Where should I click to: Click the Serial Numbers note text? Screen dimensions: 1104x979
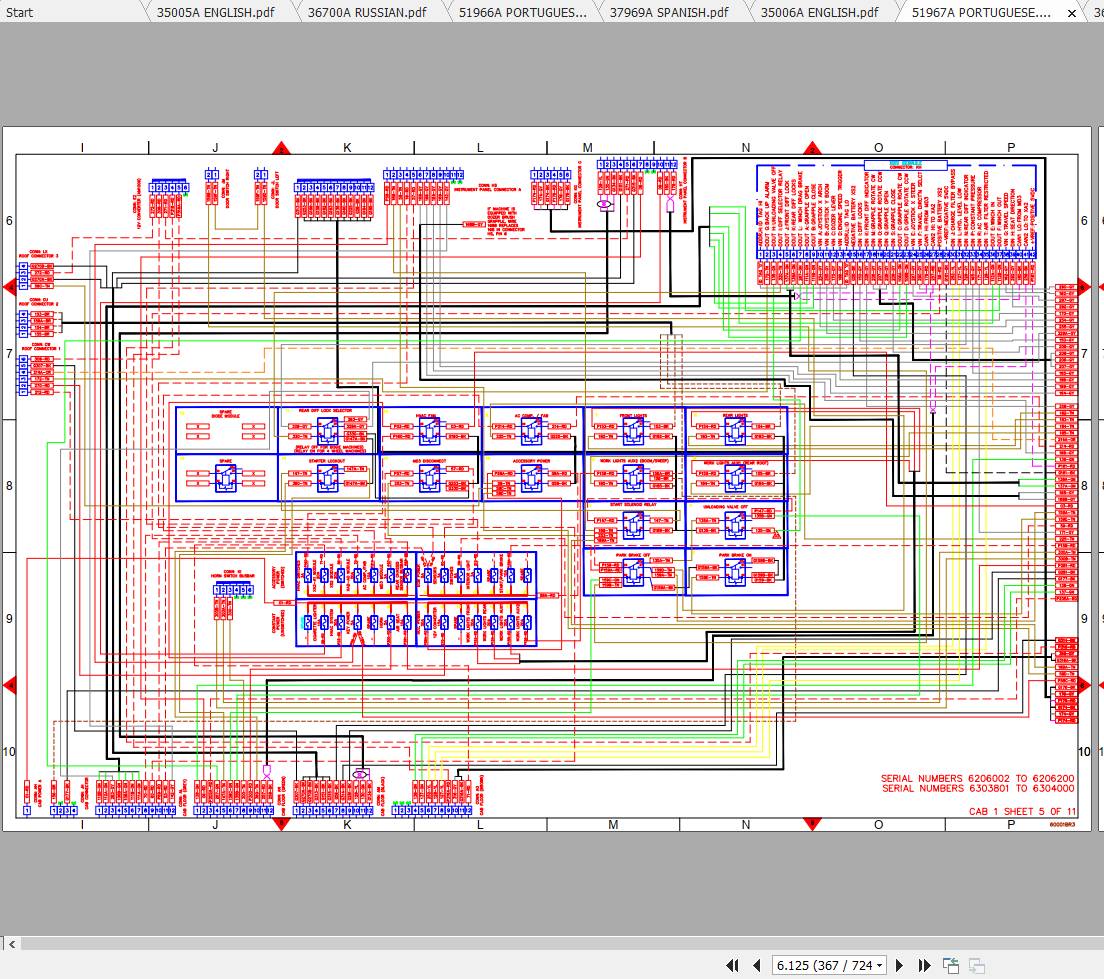point(977,783)
